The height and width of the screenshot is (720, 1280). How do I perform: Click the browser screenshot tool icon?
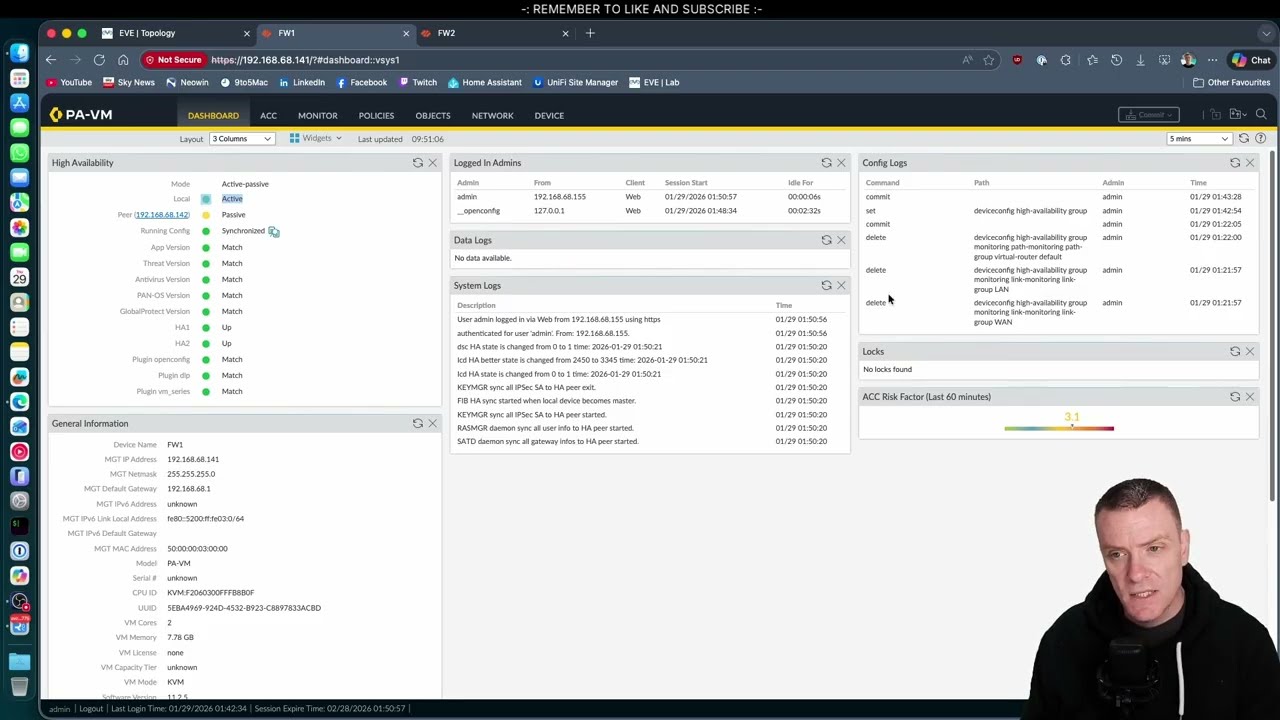tap(1164, 60)
